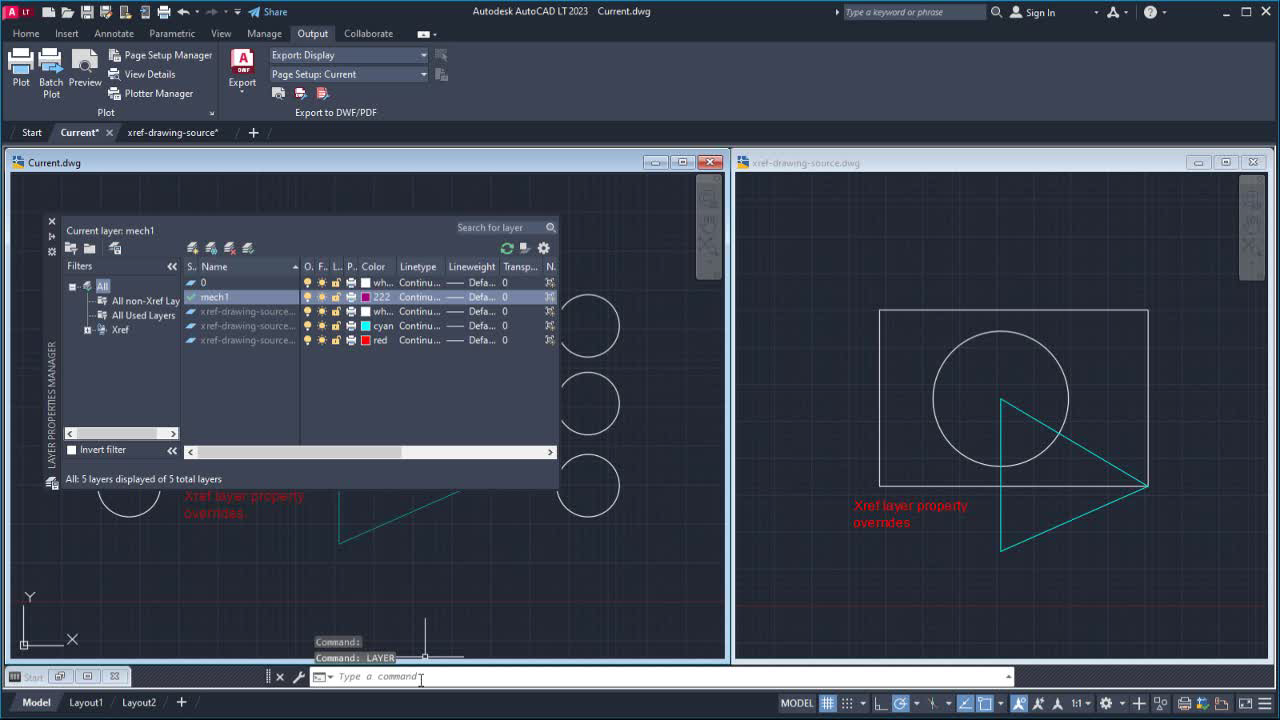Change the color swatch of mech1 layer

pyautogui.click(x=365, y=297)
